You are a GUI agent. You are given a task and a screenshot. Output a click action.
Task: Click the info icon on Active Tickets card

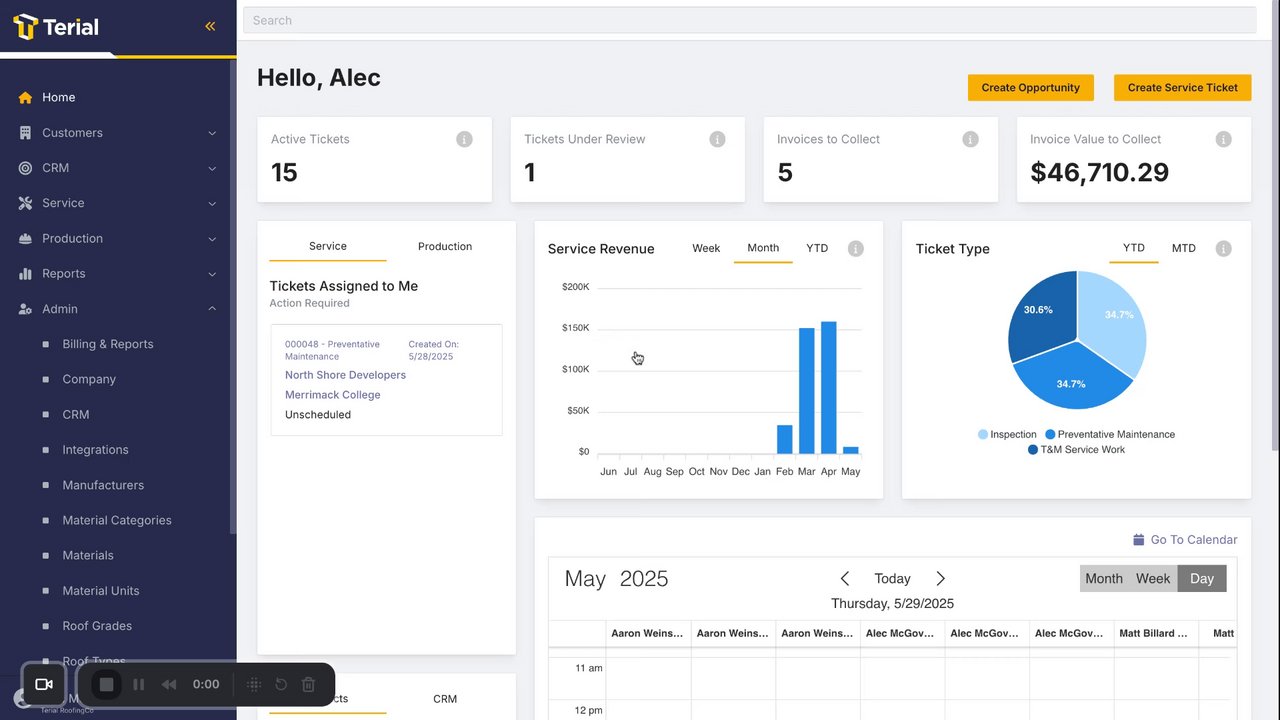[x=464, y=139]
